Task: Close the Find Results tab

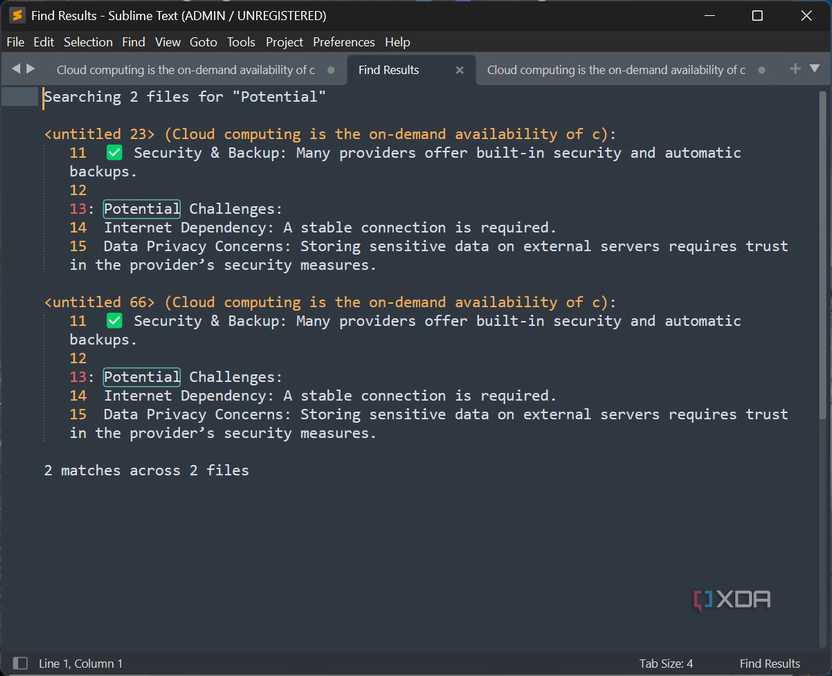Action: point(460,70)
